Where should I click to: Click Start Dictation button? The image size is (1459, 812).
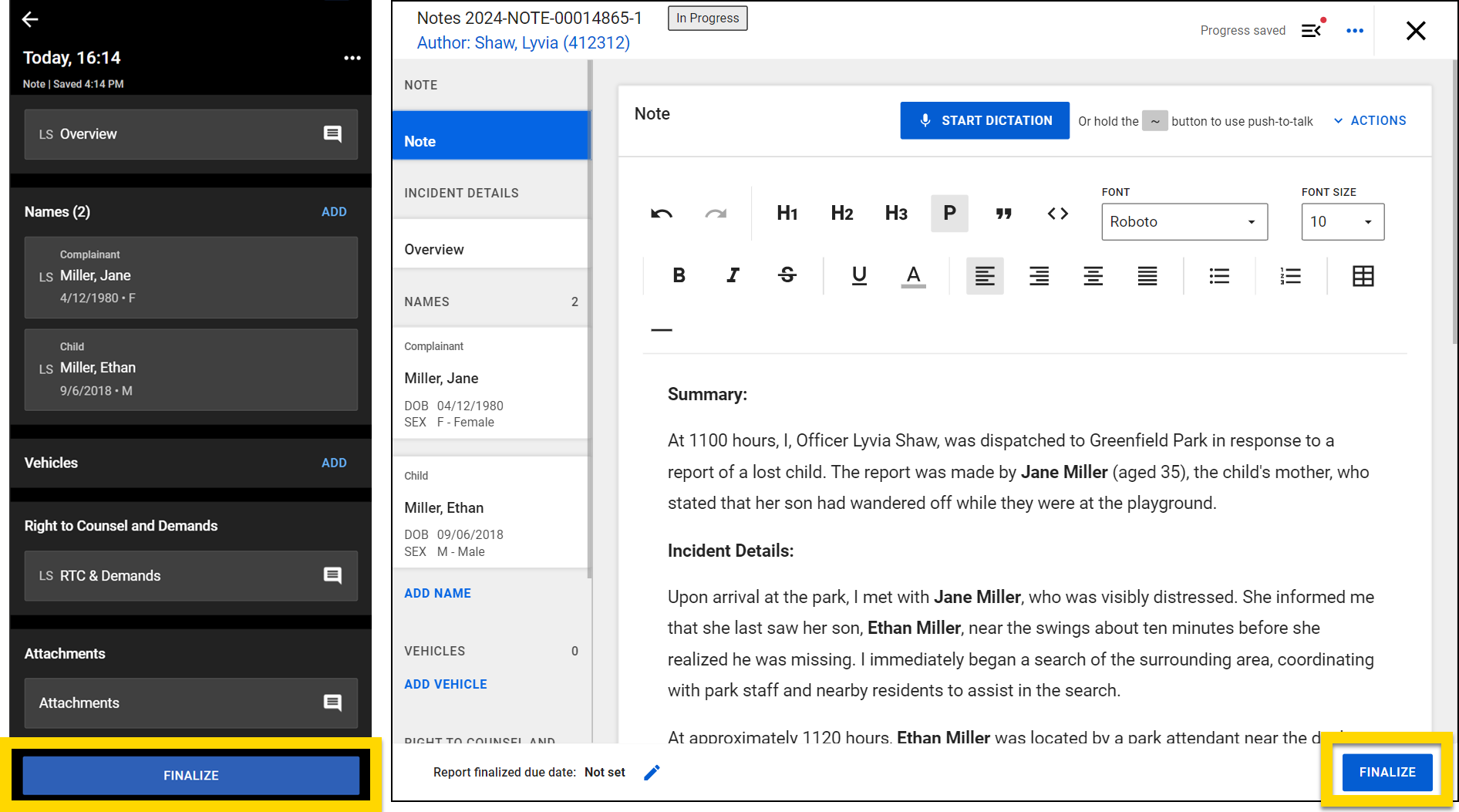(984, 121)
